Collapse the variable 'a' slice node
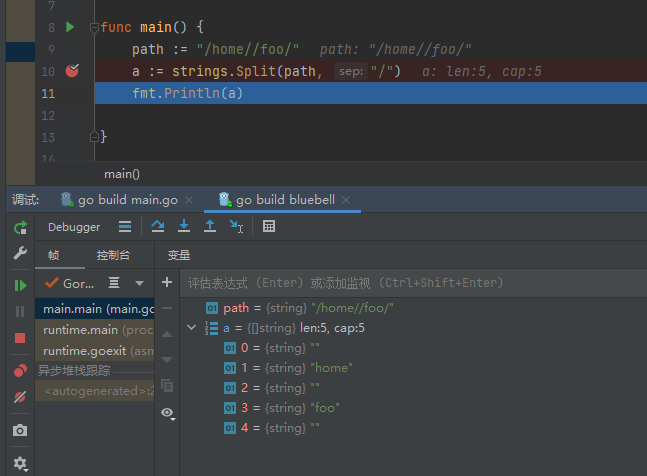 coord(192,328)
